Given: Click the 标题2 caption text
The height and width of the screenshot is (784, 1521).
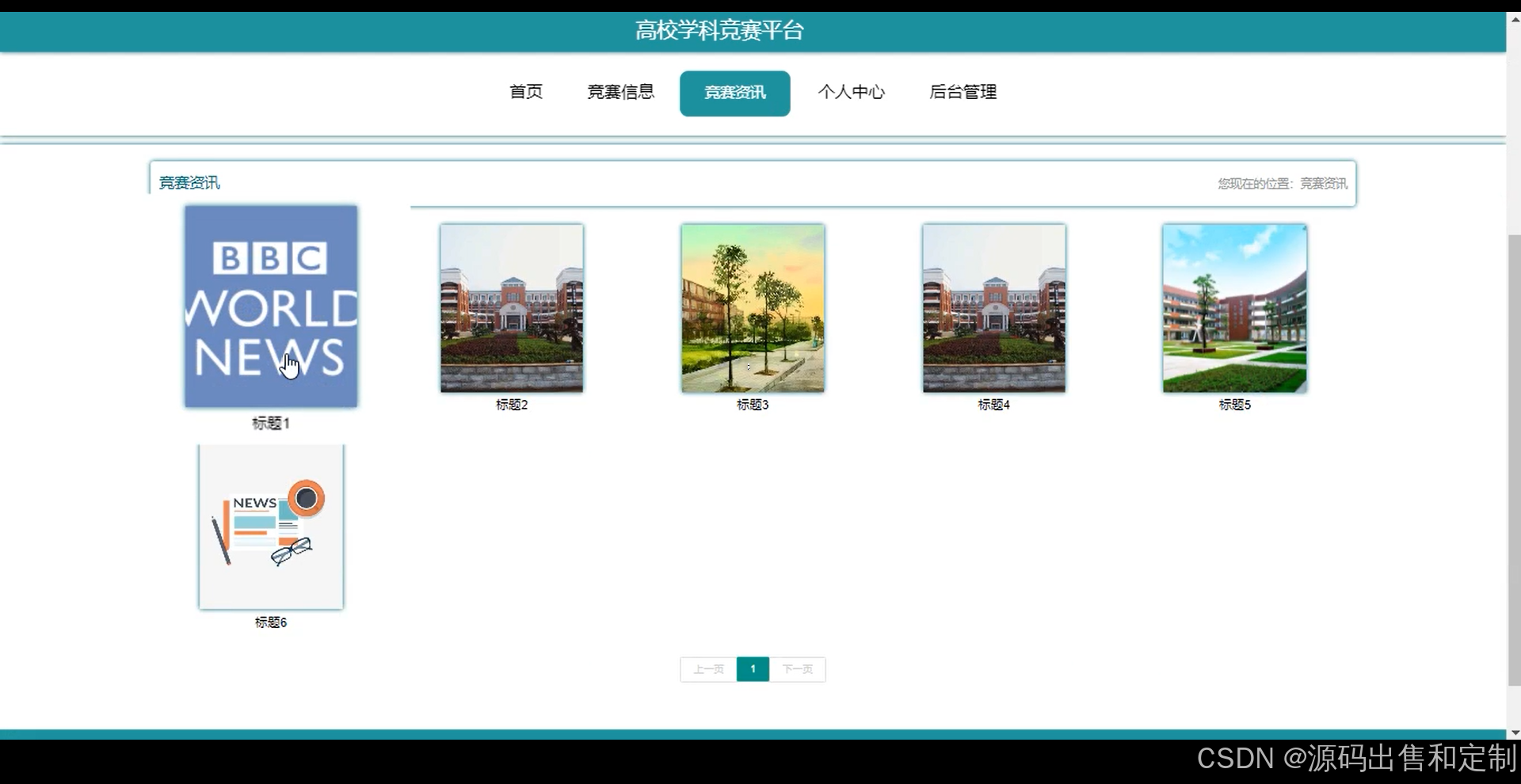Looking at the screenshot, I should tap(512, 405).
